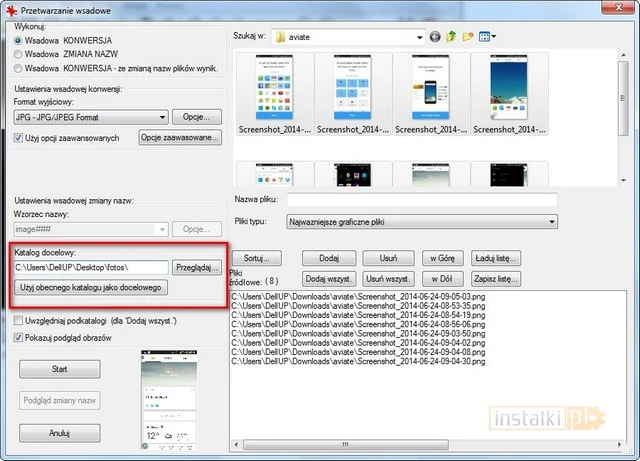Viewport: 640px width, 461px height.
Task: Toggle Użyj opcji zaawansowanych checkbox
Action: coord(18,137)
